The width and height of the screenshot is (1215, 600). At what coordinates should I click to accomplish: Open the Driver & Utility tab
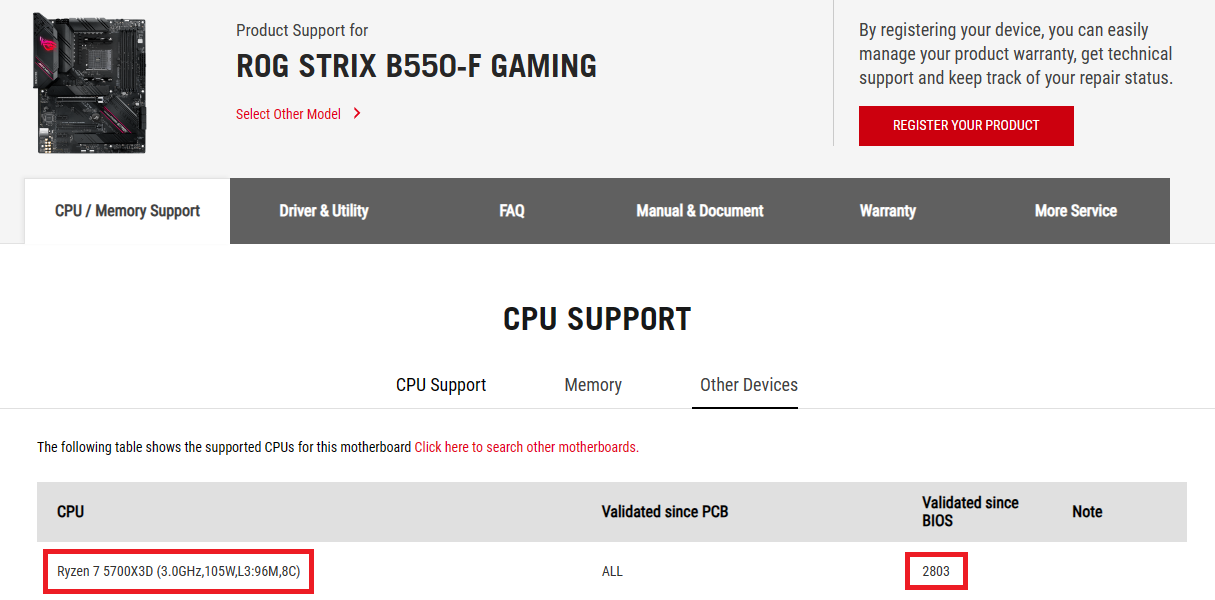tap(324, 211)
